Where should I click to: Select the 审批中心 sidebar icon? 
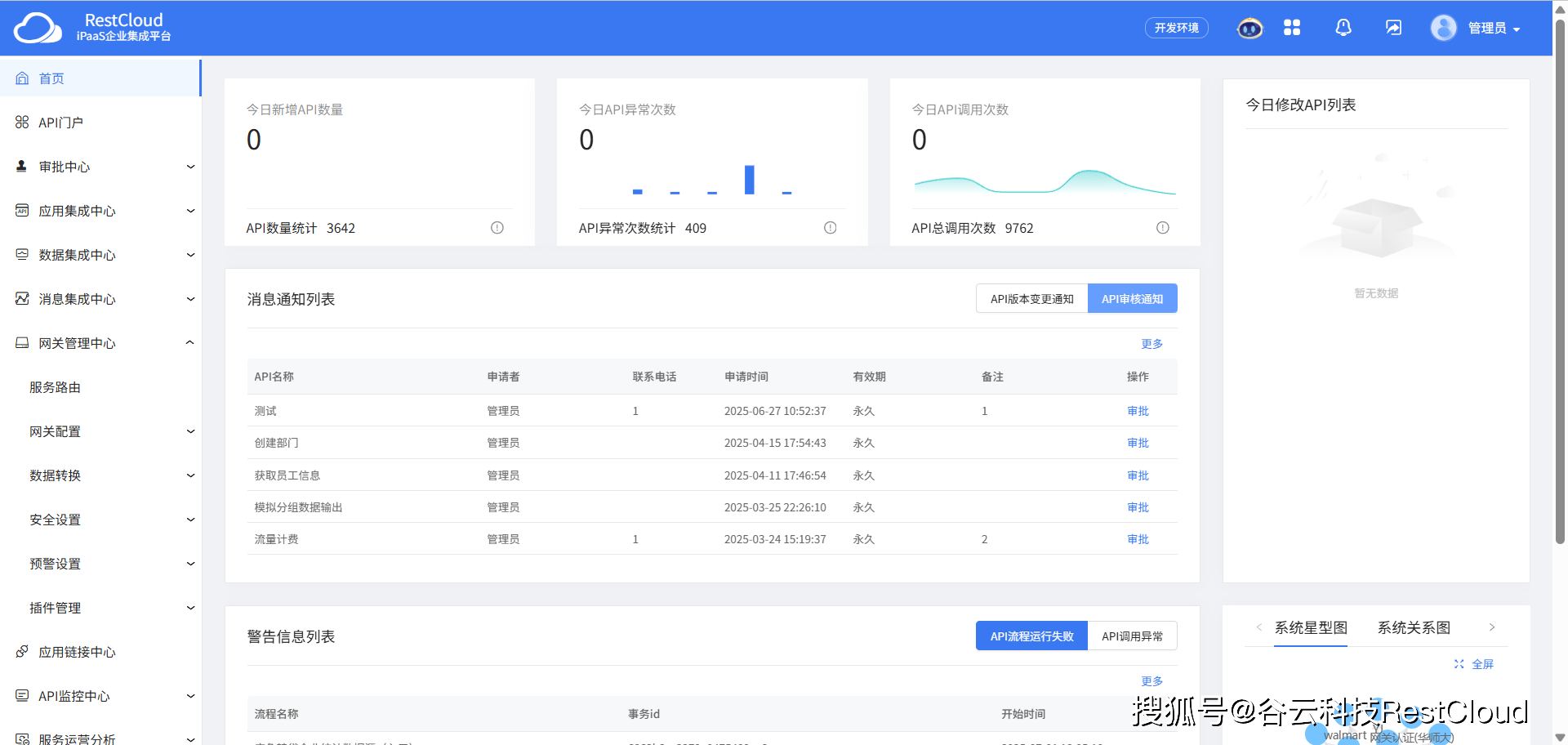21,166
